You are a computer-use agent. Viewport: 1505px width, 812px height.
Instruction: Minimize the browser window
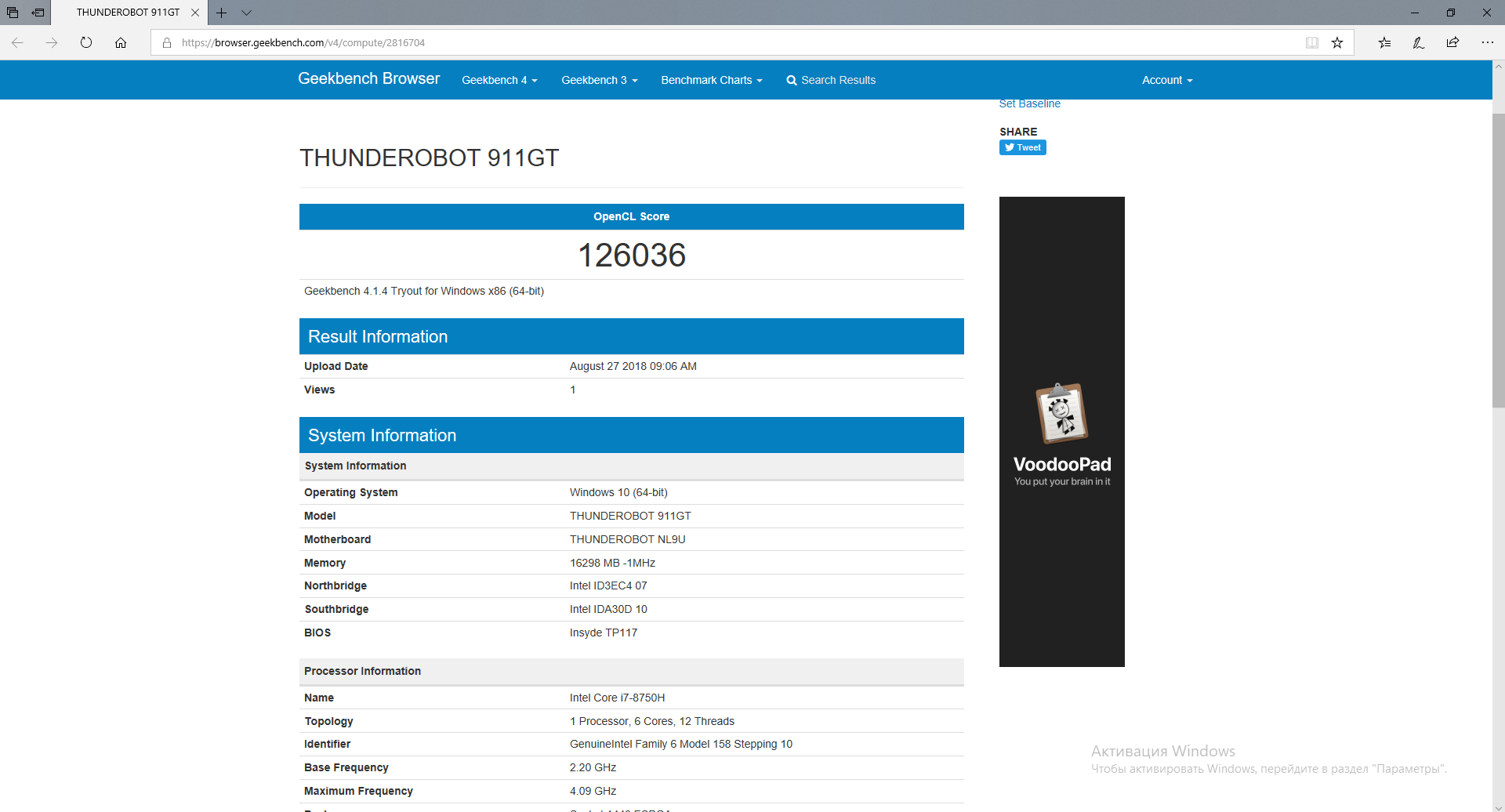tap(1414, 13)
